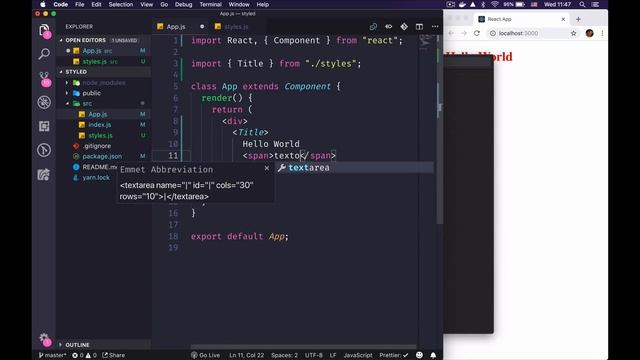Click the master branch indicator in status bar
The width and height of the screenshot is (640, 360).
point(52,355)
